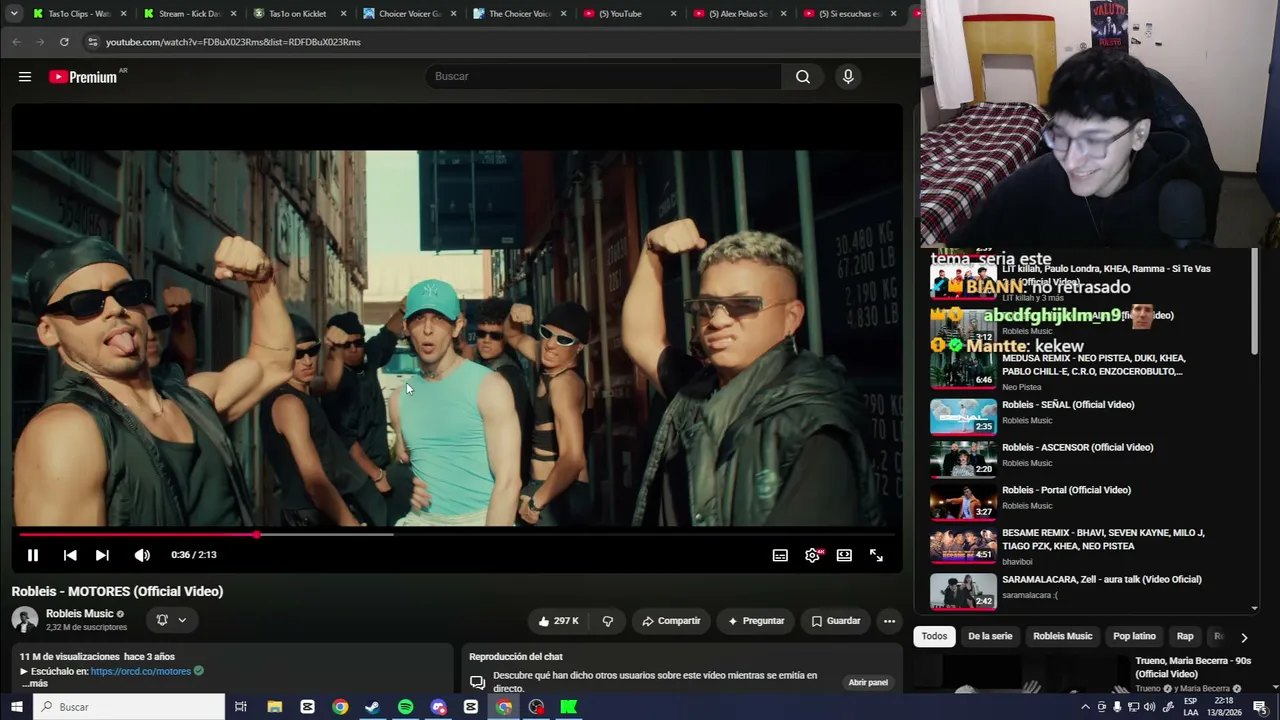This screenshot has height=720, width=1280.
Task: Switch to the Choicer Voicer Game tab
Action: (410, 14)
